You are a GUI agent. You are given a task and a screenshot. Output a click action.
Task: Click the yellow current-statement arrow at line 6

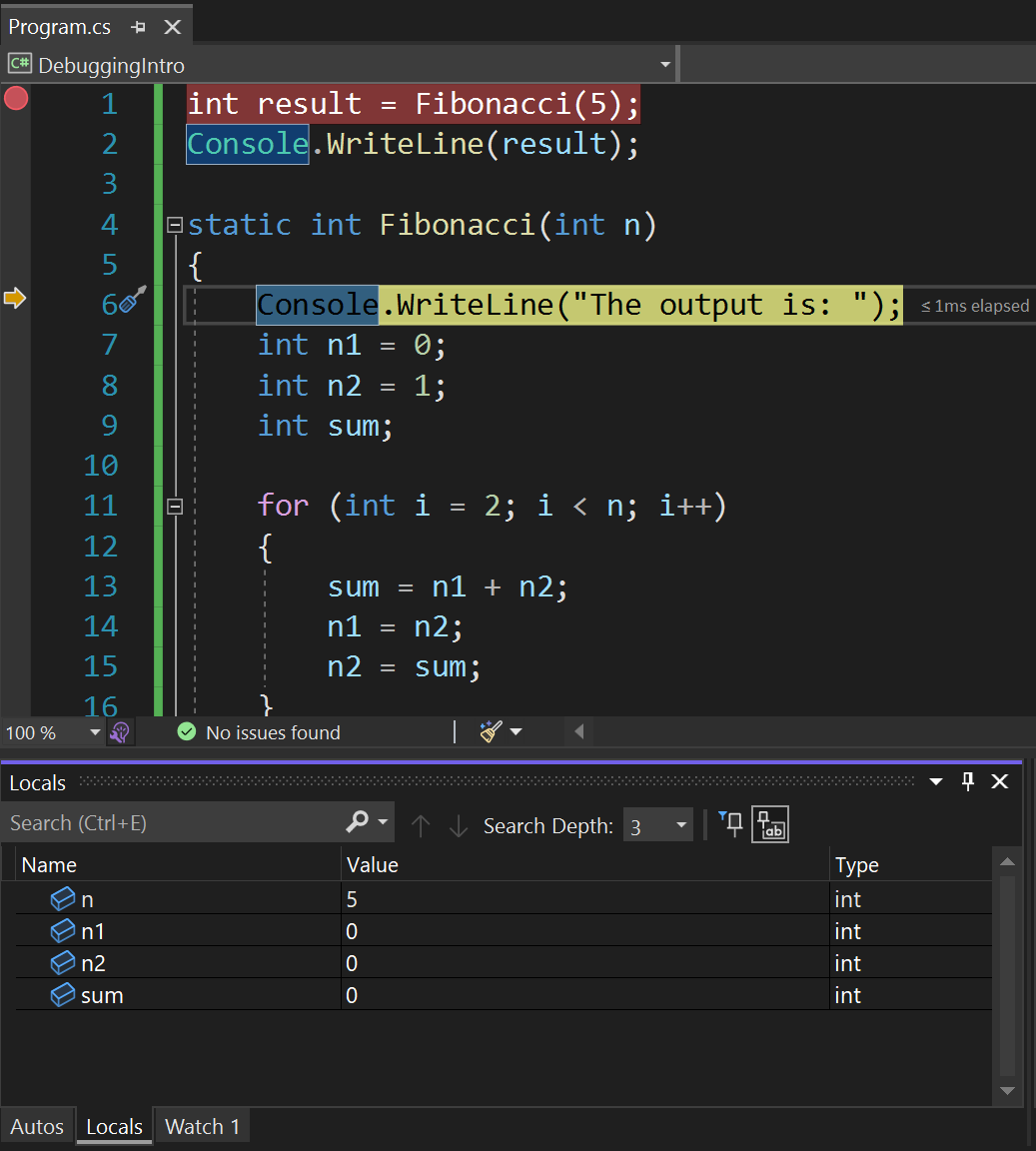point(15,298)
